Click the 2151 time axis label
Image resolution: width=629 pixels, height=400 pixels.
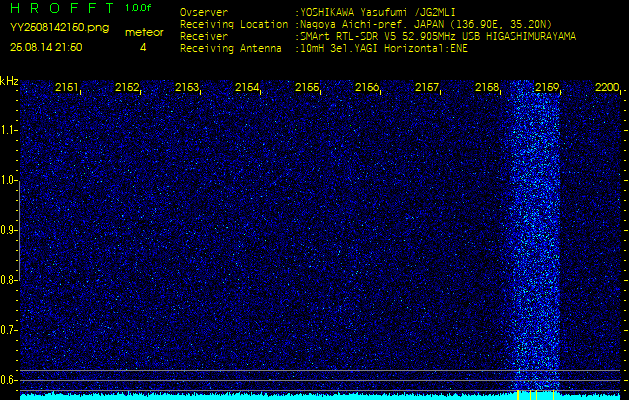point(66,87)
